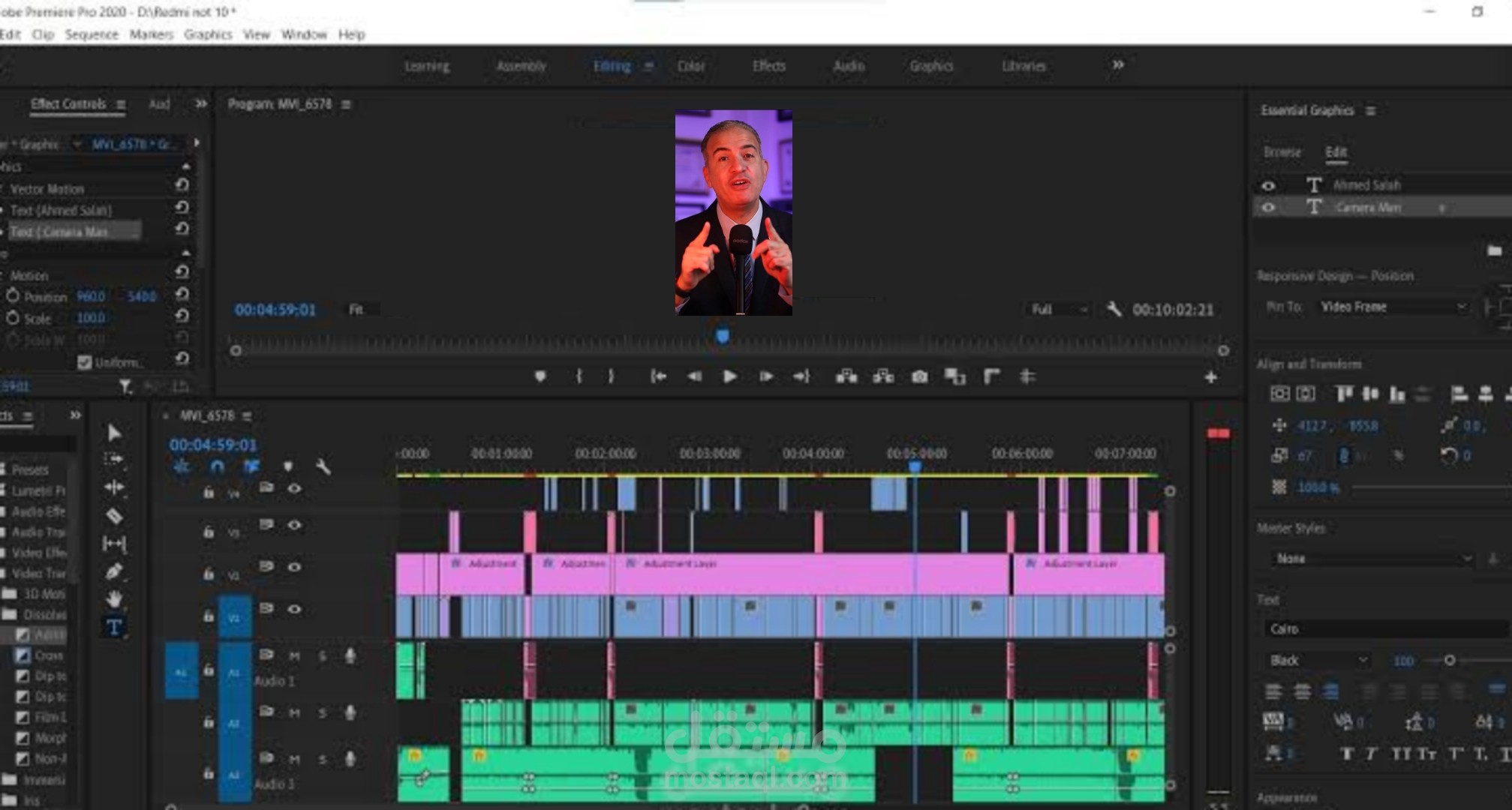Toggle timeline snap magnet icon
The image size is (1512, 810).
(x=217, y=466)
